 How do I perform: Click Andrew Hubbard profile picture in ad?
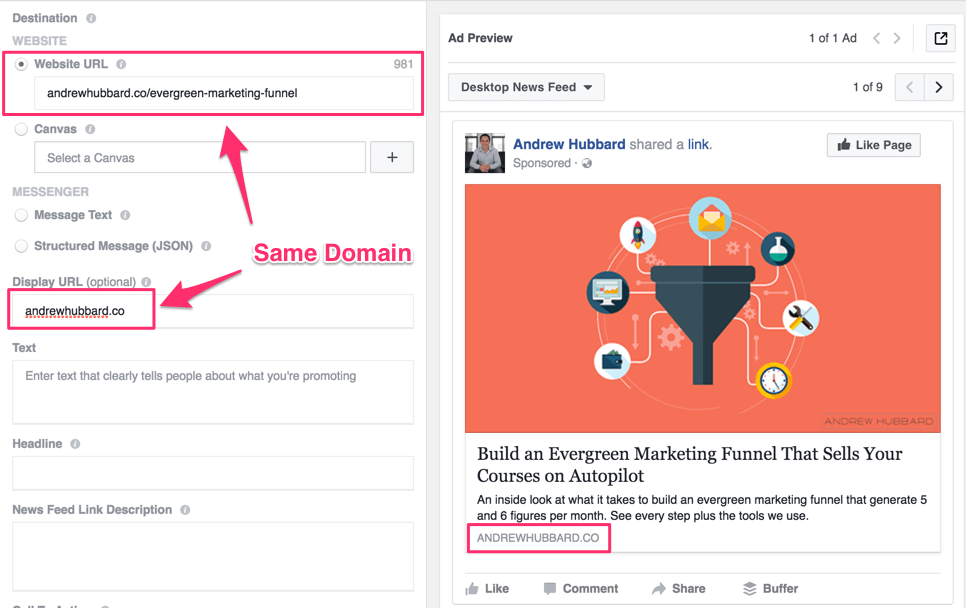point(484,153)
